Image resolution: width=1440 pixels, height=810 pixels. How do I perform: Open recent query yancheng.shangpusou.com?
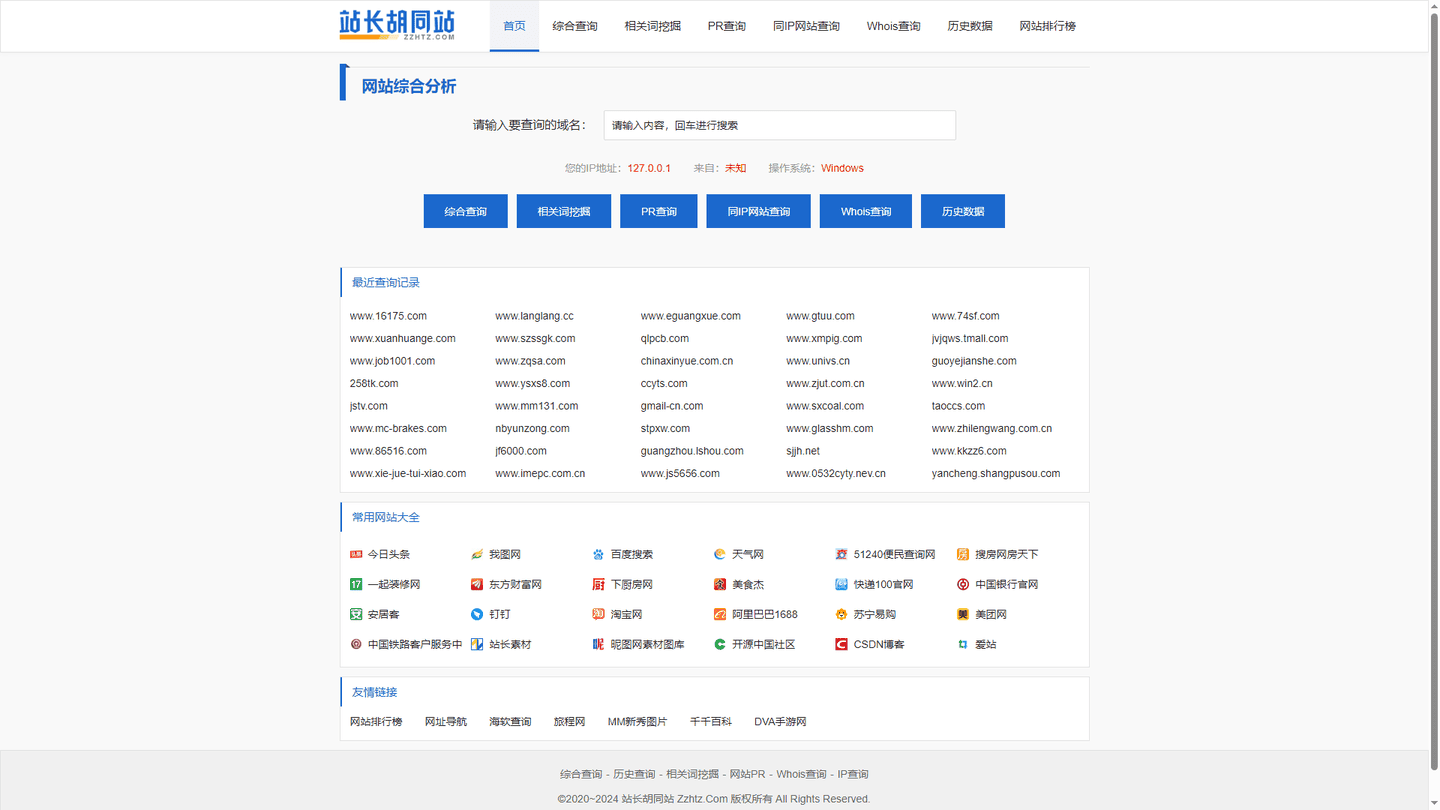point(996,474)
